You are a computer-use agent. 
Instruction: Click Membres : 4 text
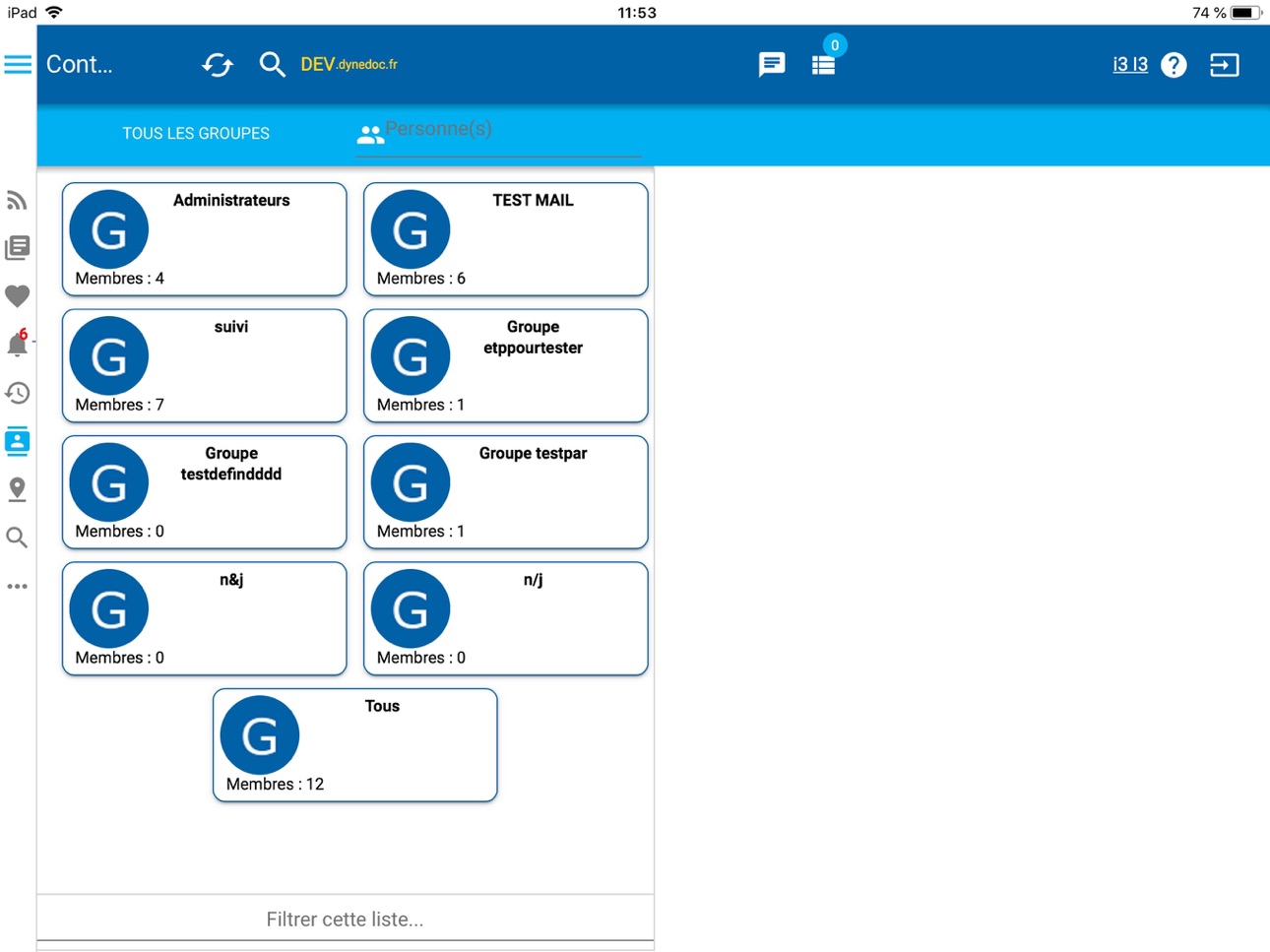[119, 279]
